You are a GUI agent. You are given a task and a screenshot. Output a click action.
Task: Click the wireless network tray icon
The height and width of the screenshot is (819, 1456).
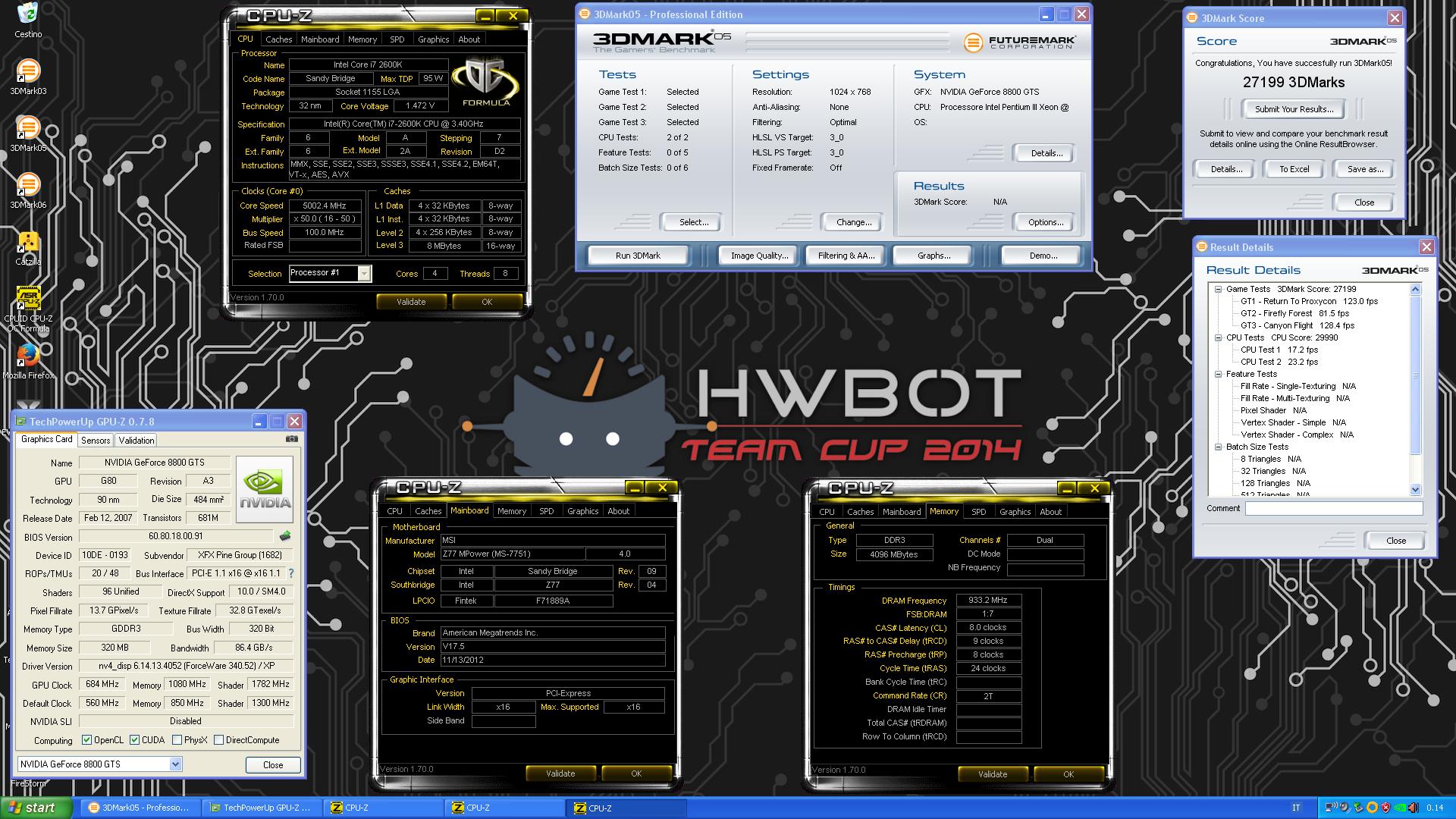point(1332,808)
